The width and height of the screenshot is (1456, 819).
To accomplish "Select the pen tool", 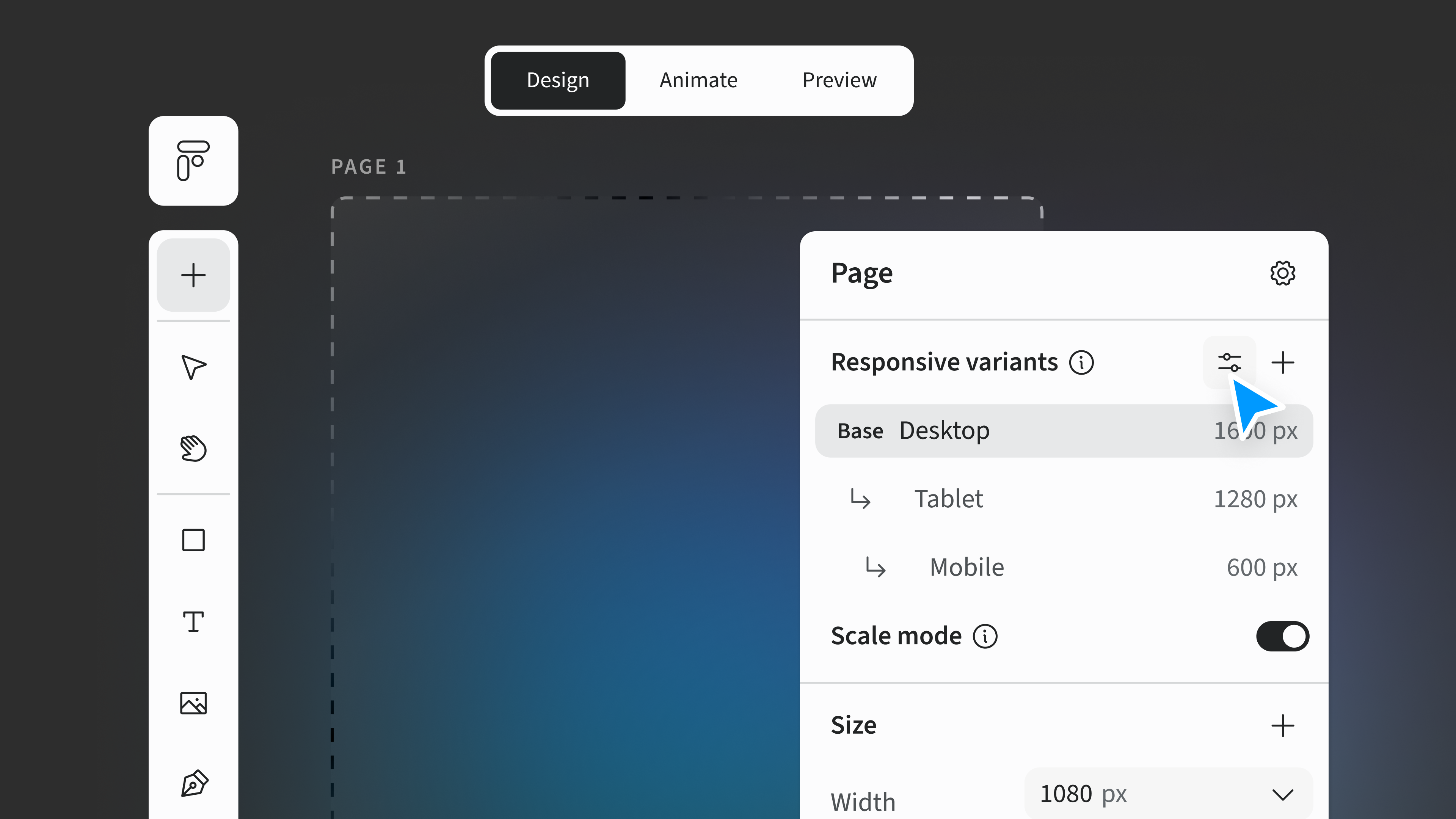I will point(195,783).
